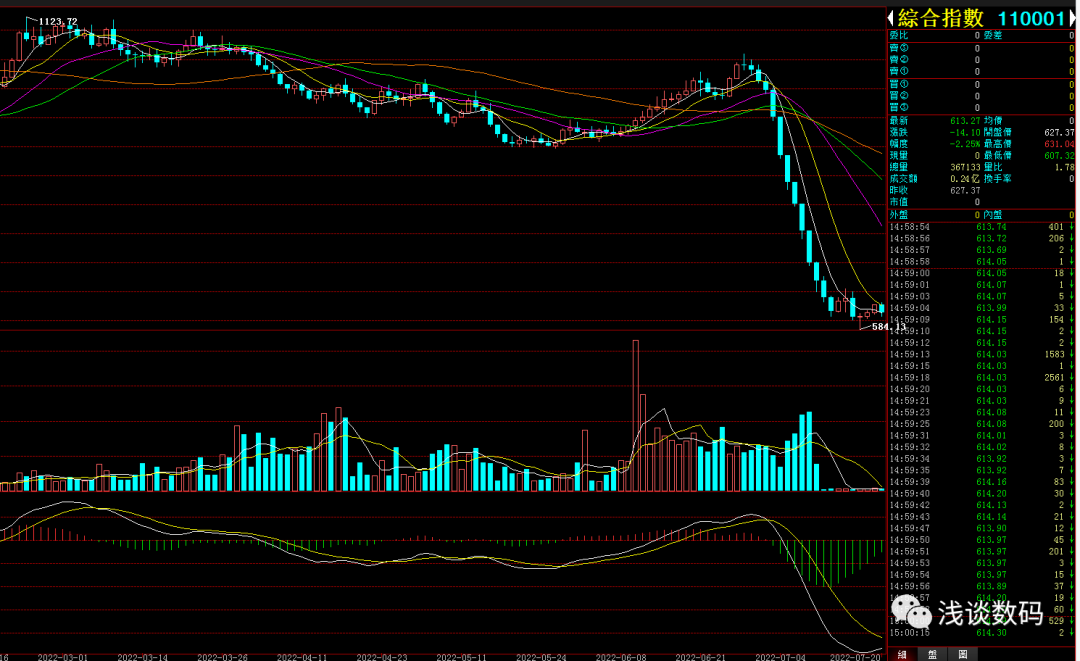Select the 委比 label
This screenshot has height=661, width=1080.
tap(898, 35)
